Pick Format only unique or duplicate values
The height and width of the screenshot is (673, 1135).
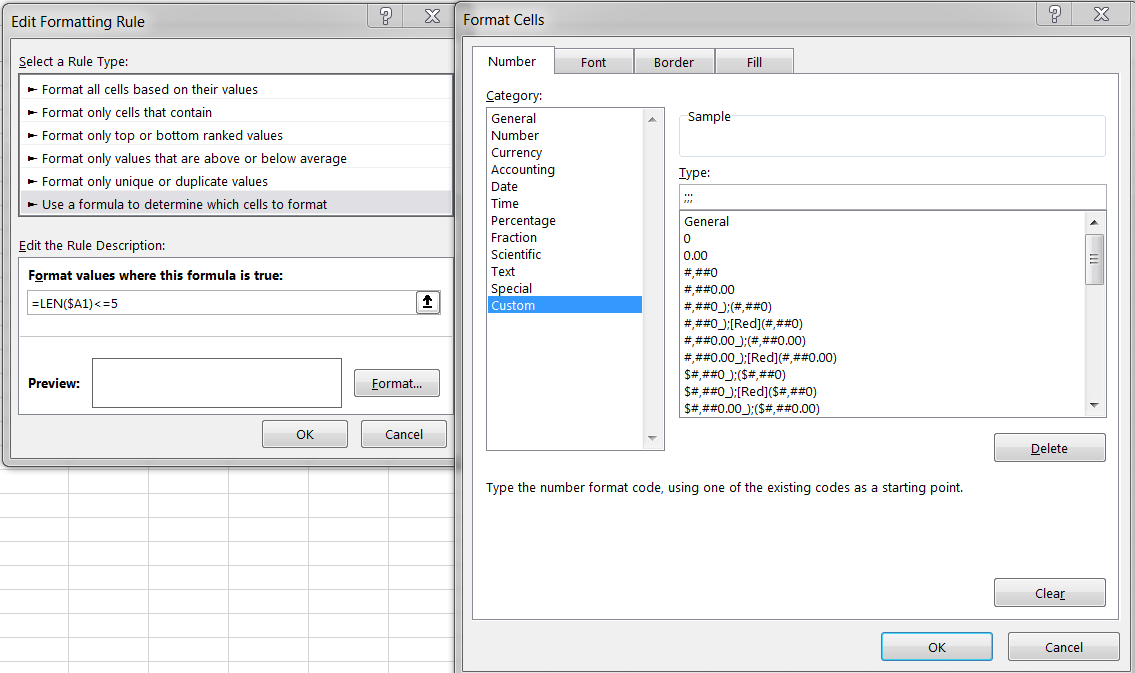click(x=236, y=182)
